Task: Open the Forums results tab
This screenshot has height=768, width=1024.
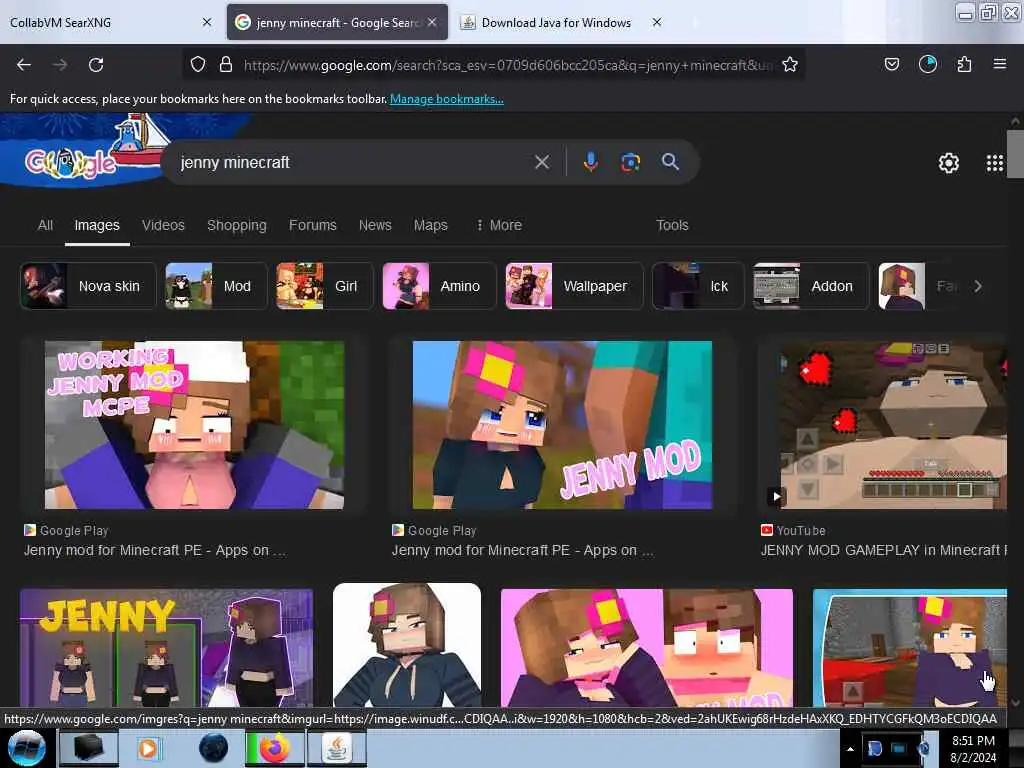Action: coord(313,225)
